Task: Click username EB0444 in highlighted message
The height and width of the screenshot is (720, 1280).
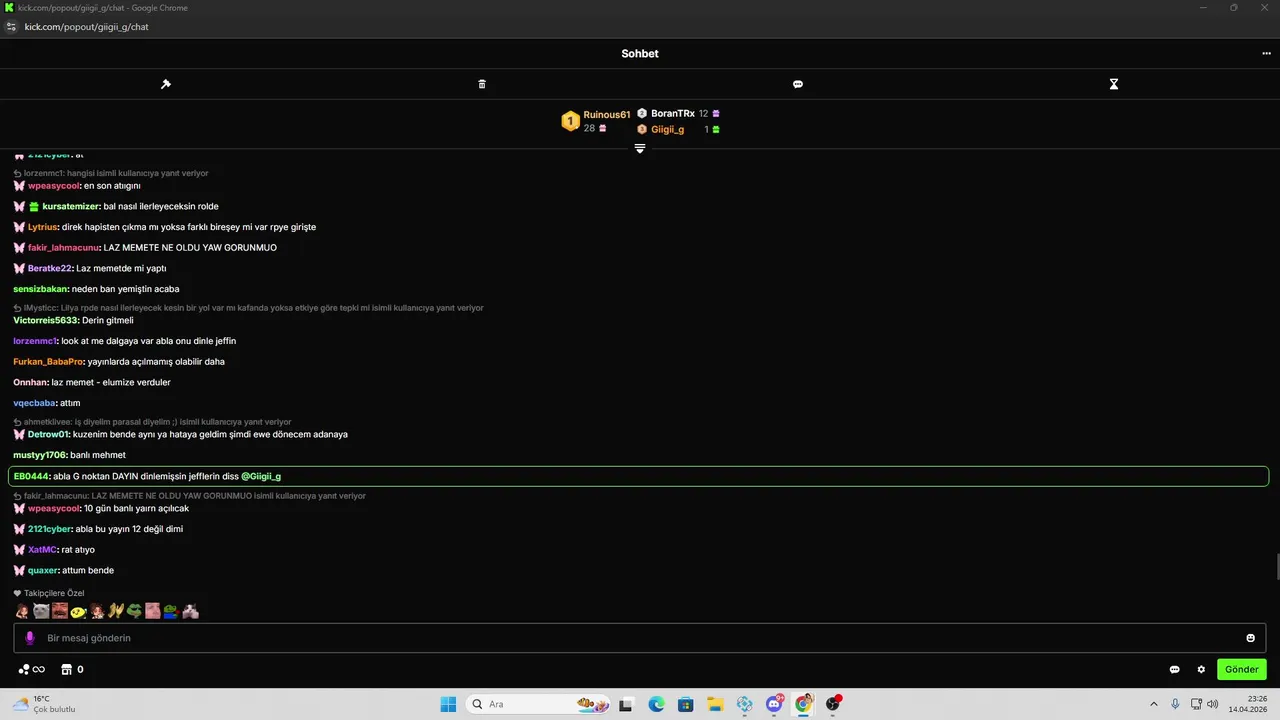Action: click(31, 476)
